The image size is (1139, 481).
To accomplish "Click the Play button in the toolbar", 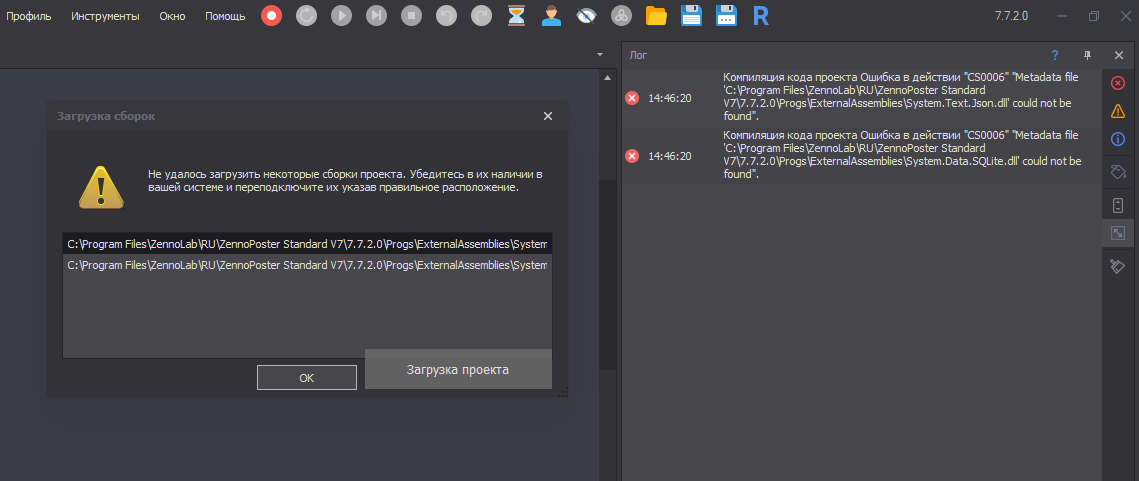I will (x=341, y=15).
